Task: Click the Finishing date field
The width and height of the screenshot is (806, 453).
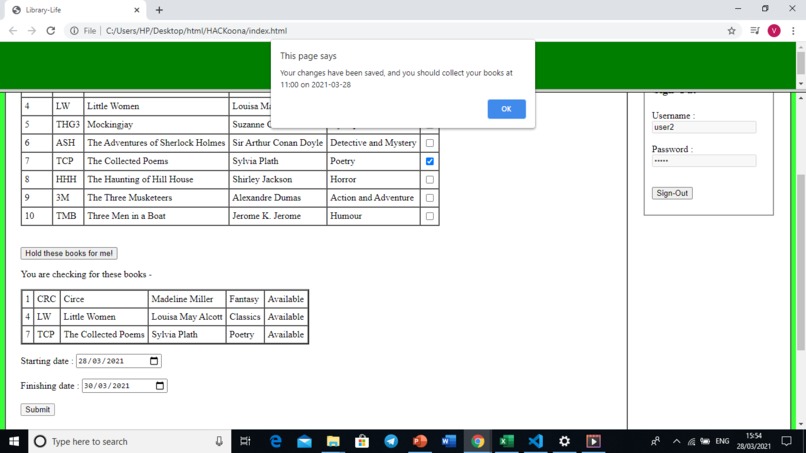Action: [x=124, y=386]
